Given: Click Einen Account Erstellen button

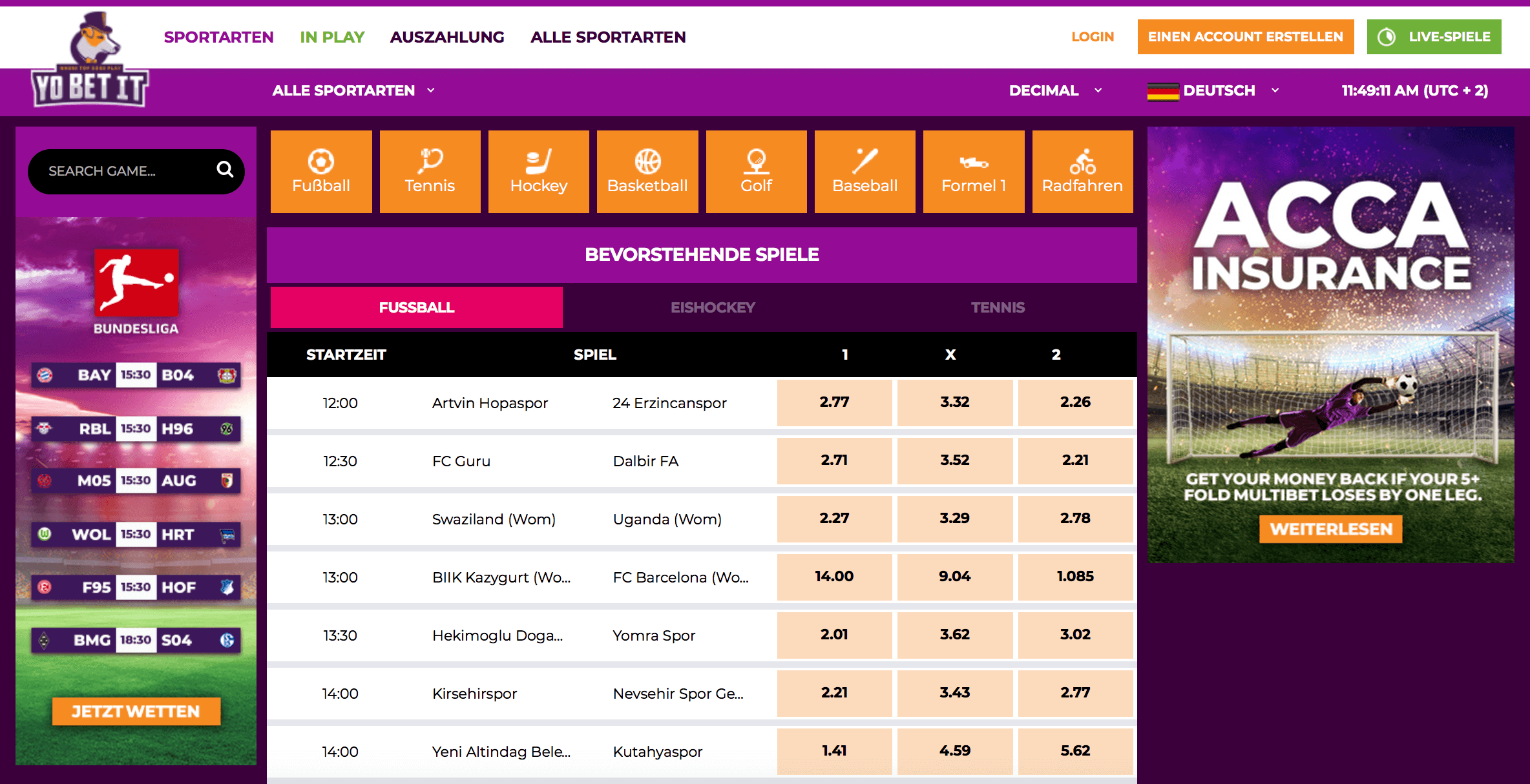Looking at the screenshot, I should (1246, 37).
